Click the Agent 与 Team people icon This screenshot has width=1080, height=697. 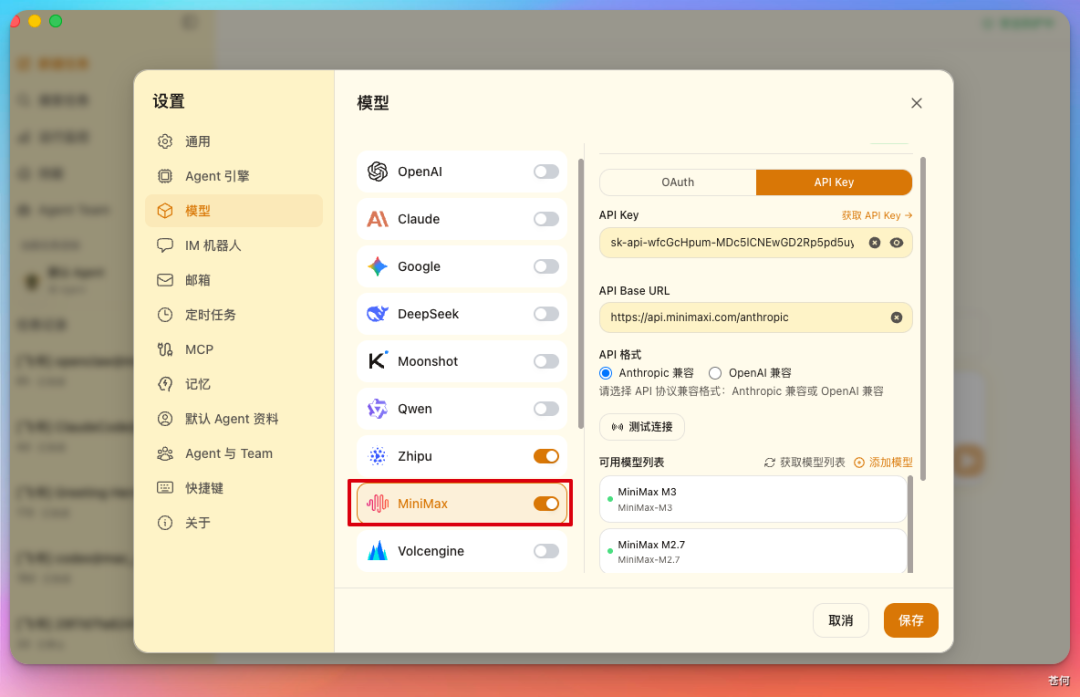[165, 453]
